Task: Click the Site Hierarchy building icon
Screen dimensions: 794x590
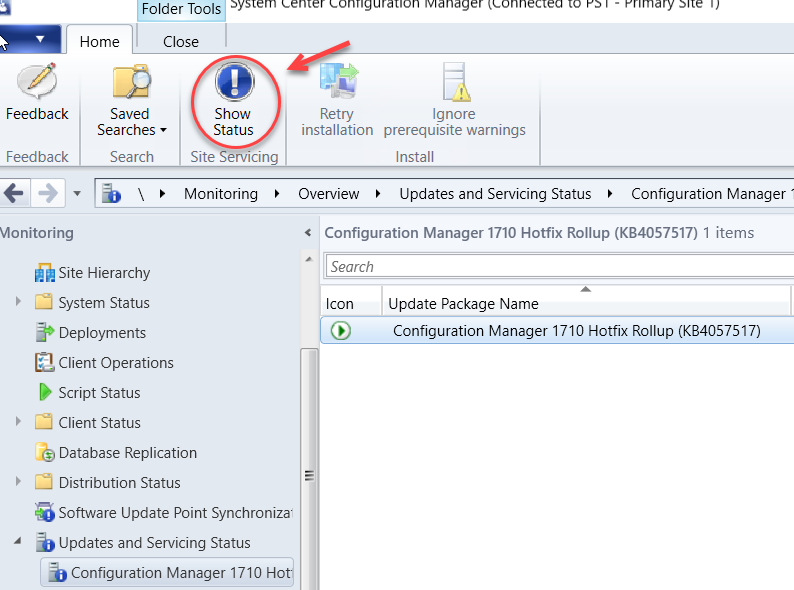Action: (45, 273)
